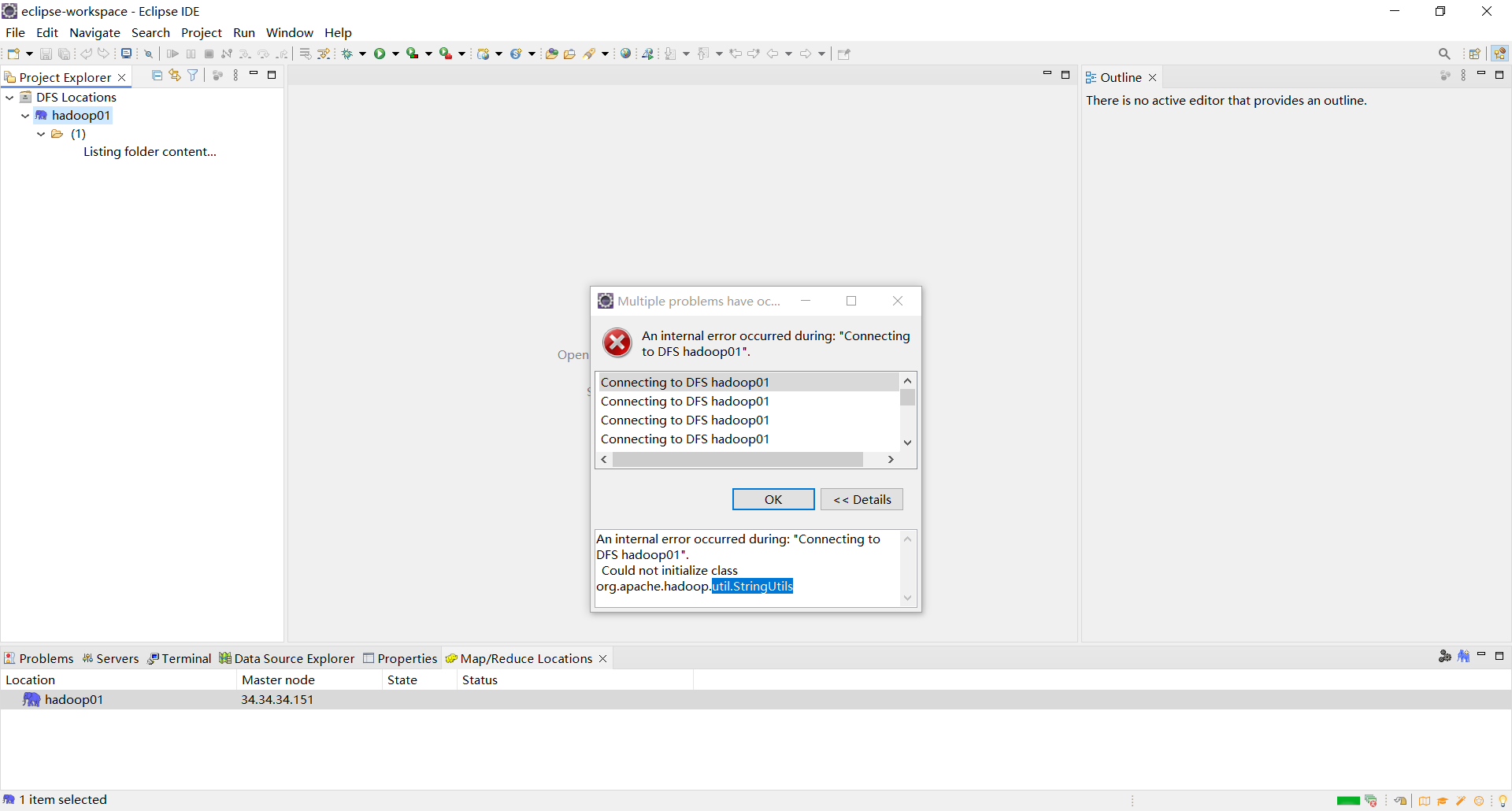This screenshot has width=1512, height=811.
Task: Open the Run dropdown arrow
Action: point(396,54)
